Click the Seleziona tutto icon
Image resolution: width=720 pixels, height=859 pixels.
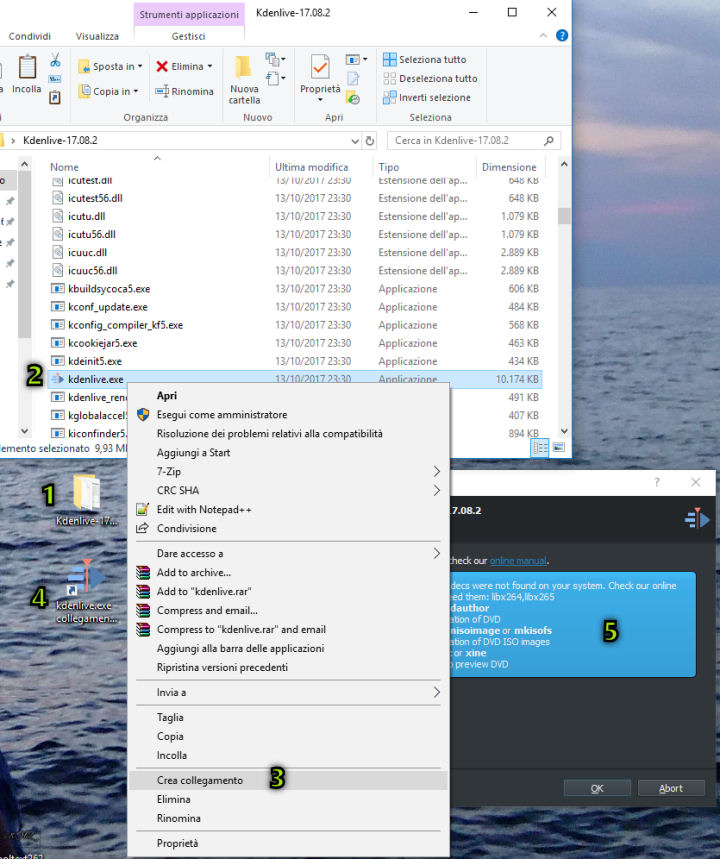pos(390,59)
